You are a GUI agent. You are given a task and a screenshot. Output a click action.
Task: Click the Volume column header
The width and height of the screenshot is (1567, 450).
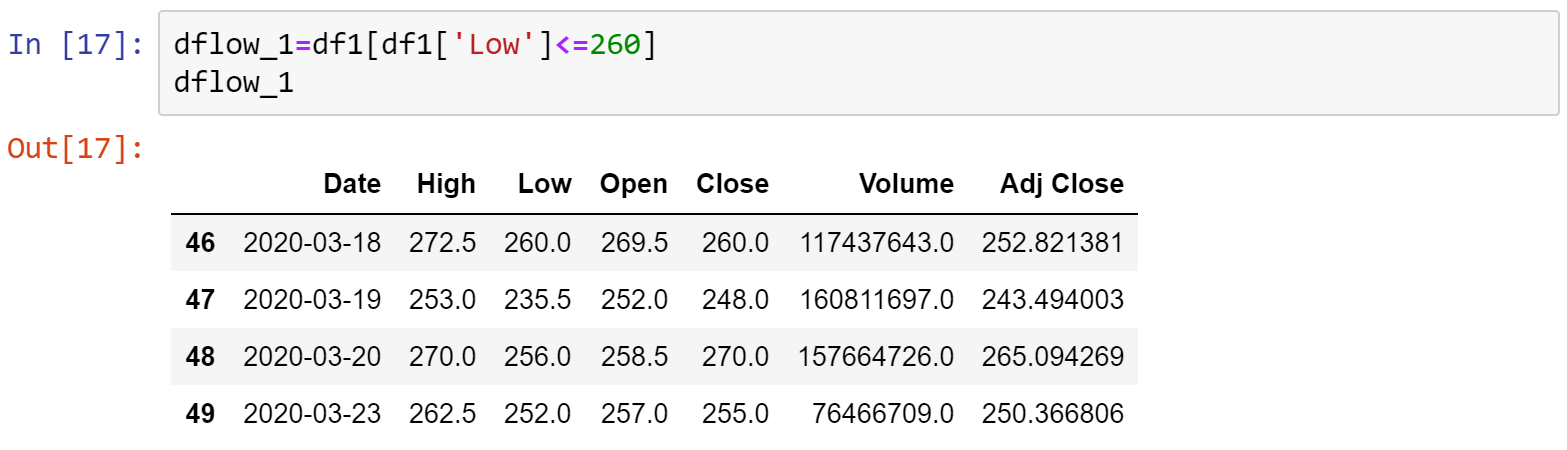[x=906, y=184]
